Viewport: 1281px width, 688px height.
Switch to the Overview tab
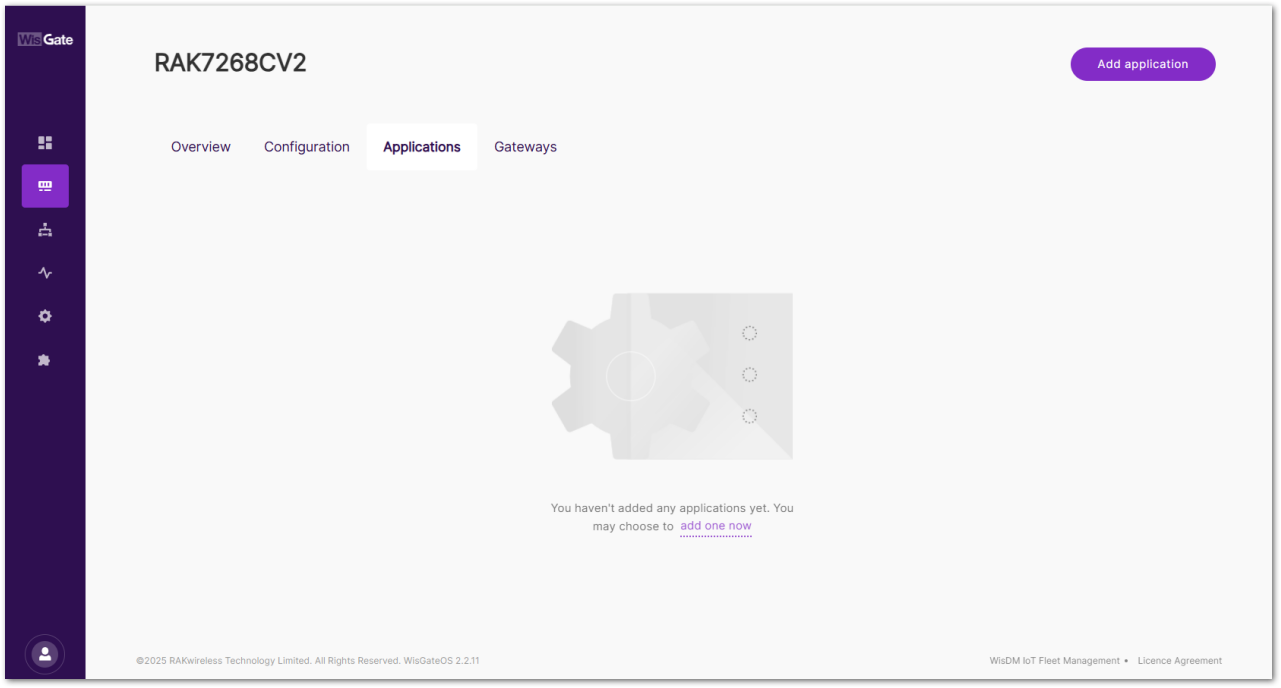[x=200, y=146]
